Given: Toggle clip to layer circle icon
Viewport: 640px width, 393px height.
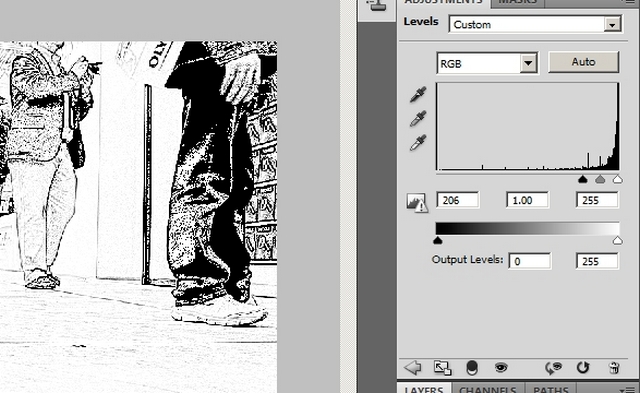Looking at the screenshot, I should pos(472,368).
